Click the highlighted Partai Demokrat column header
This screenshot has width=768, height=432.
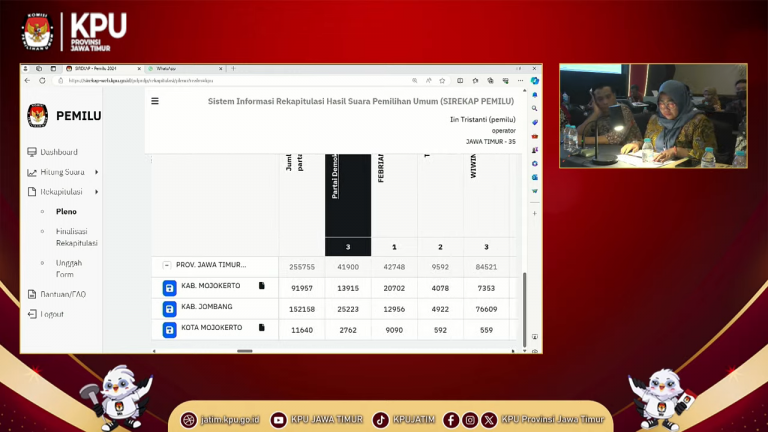pos(348,195)
